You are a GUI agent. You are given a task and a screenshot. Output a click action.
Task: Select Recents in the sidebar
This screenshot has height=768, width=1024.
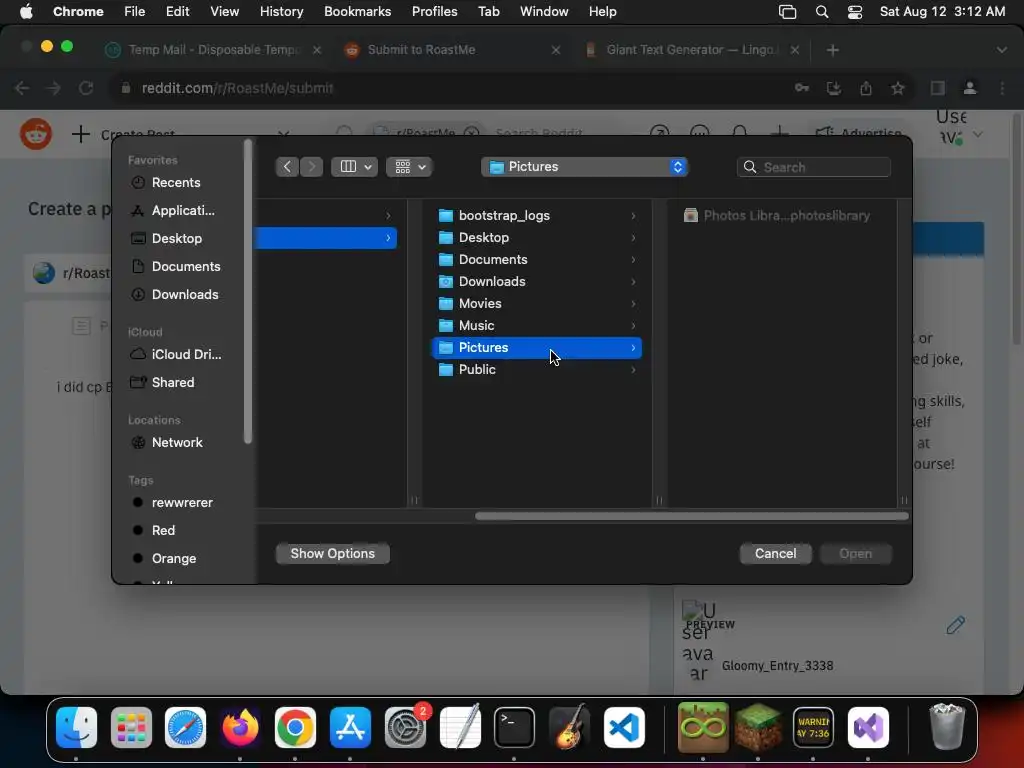click(176, 182)
